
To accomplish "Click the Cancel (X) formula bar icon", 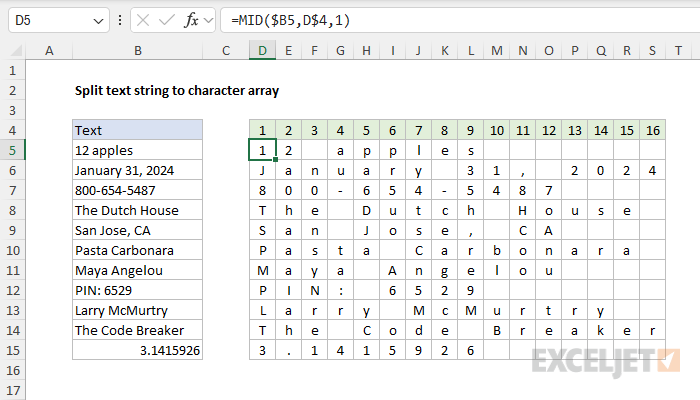I will [143, 20].
